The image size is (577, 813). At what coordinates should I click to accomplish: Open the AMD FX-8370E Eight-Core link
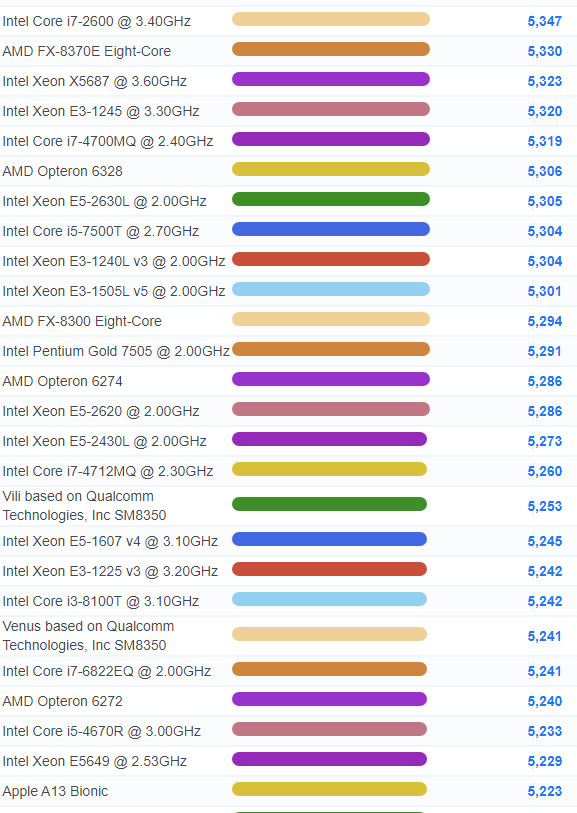coord(87,51)
